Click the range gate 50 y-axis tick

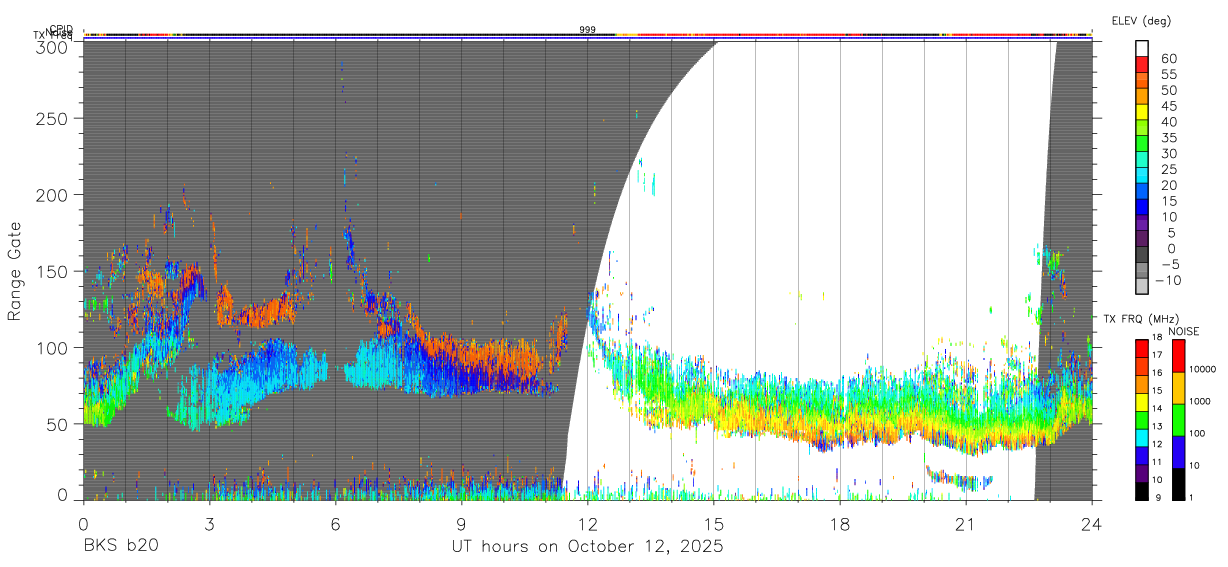tap(58, 423)
